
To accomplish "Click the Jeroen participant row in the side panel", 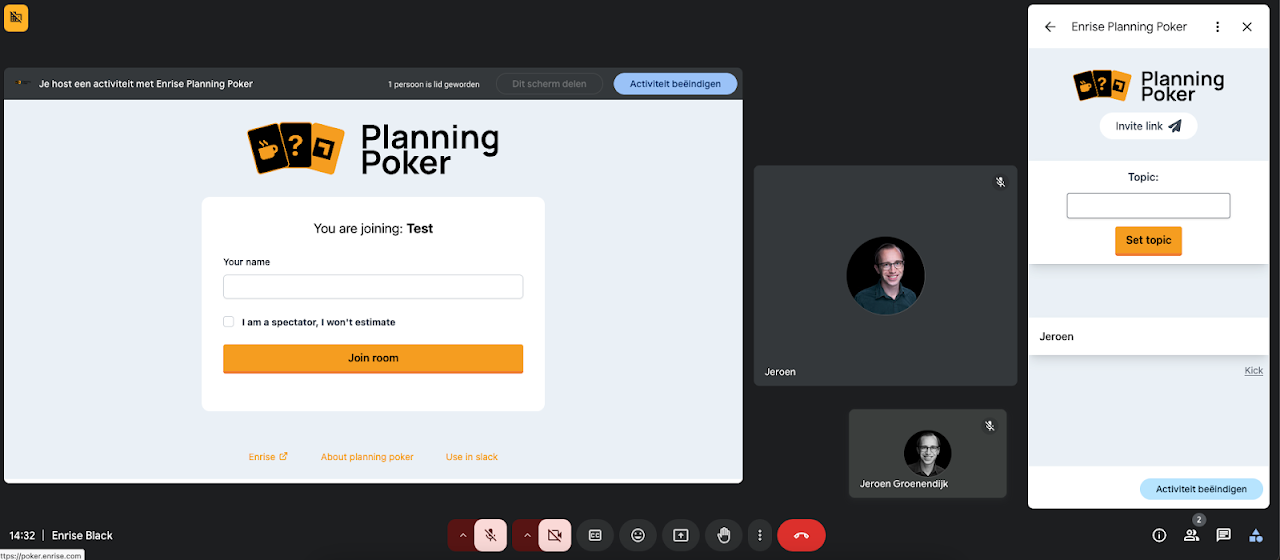I will click(1148, 337).
